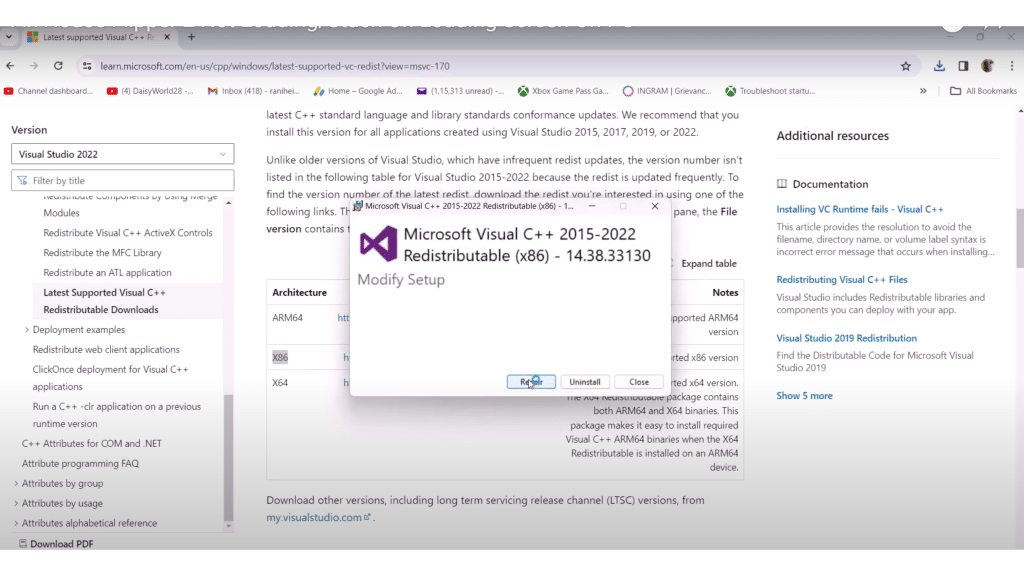This screenshot has height=576, width=1024.
Task: Reload the page with the refresh icon
Action: point(58,66)
